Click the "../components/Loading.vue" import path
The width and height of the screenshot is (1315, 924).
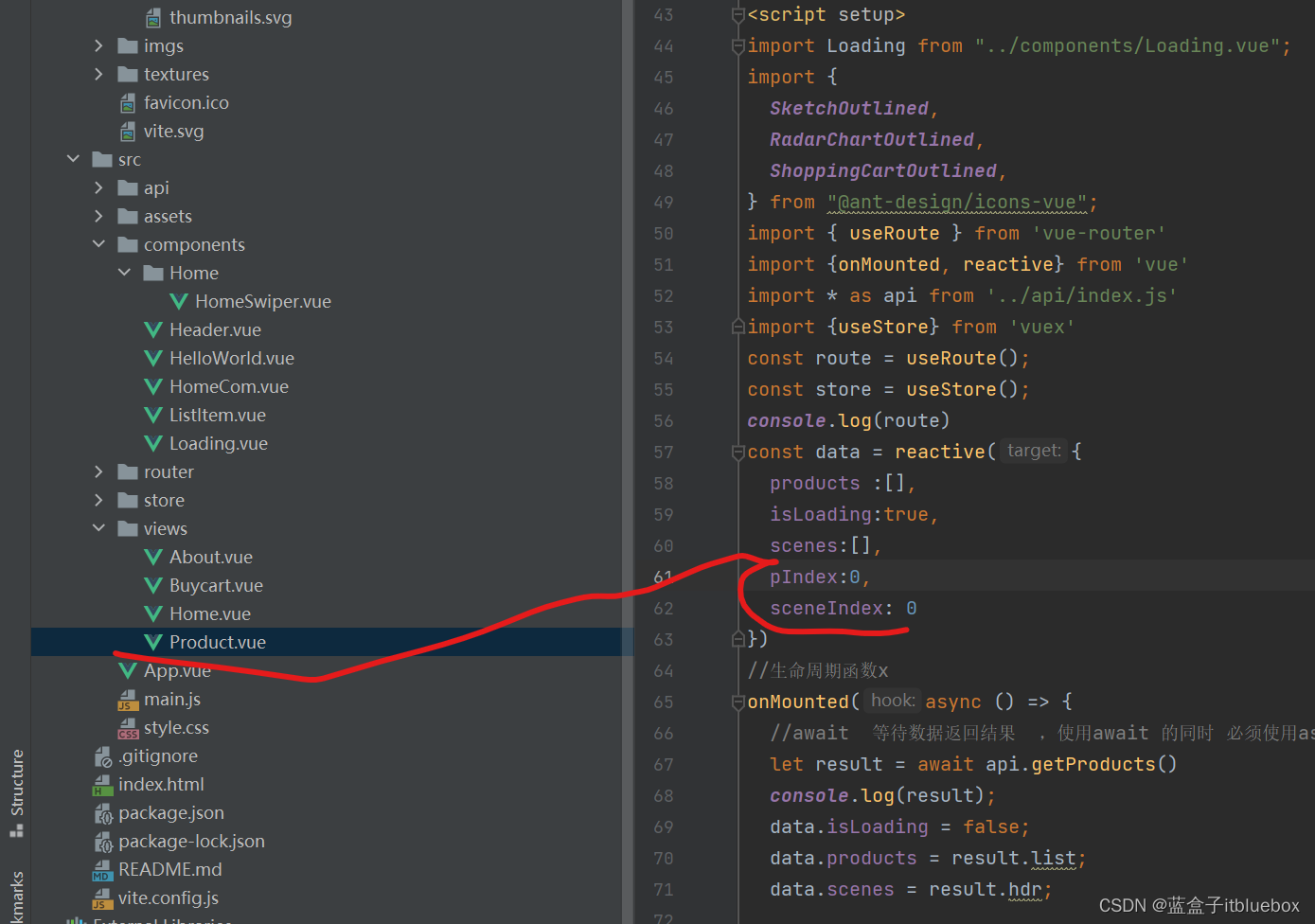coord(1128,46)
